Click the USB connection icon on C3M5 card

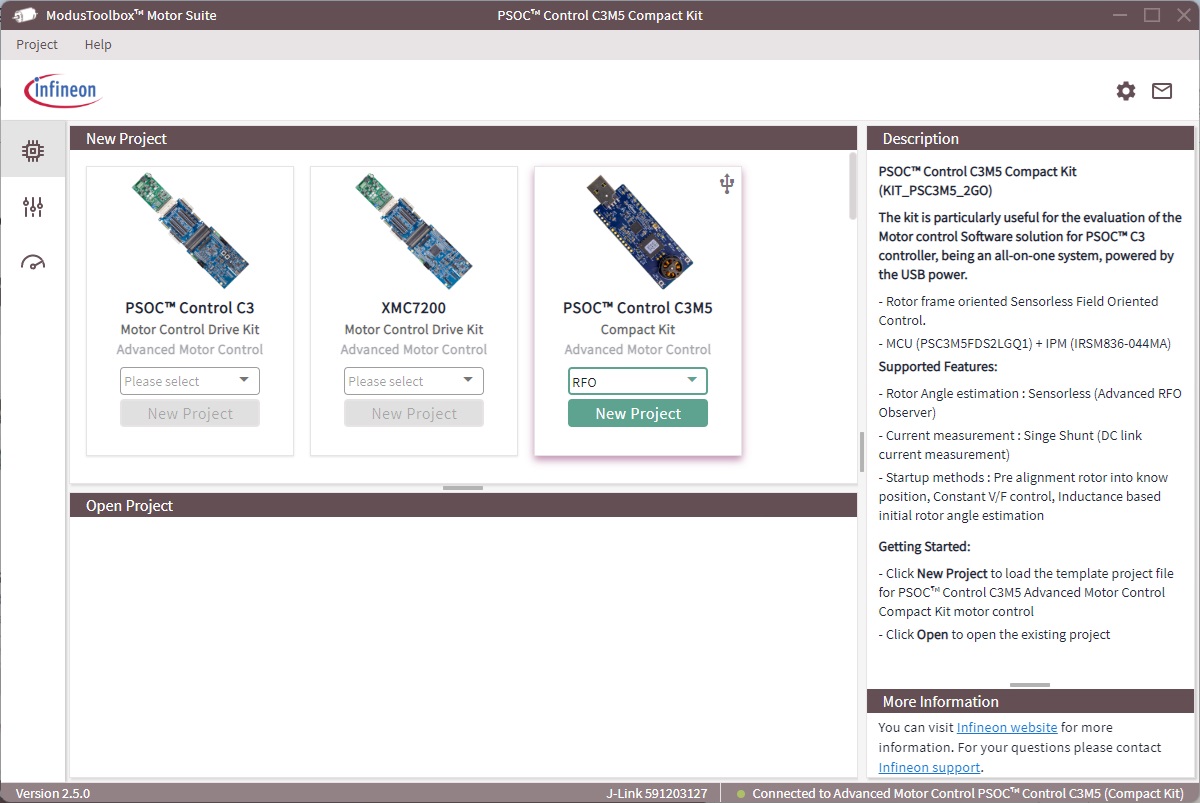[726, 184]
